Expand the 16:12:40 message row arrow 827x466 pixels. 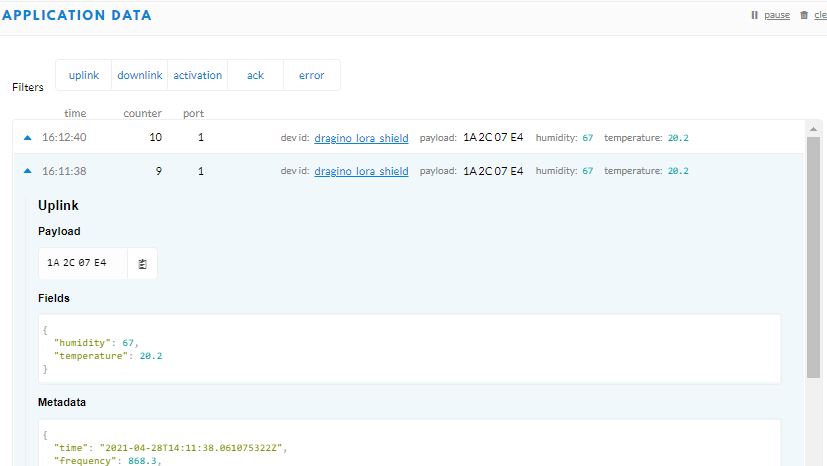click(28, 138)
